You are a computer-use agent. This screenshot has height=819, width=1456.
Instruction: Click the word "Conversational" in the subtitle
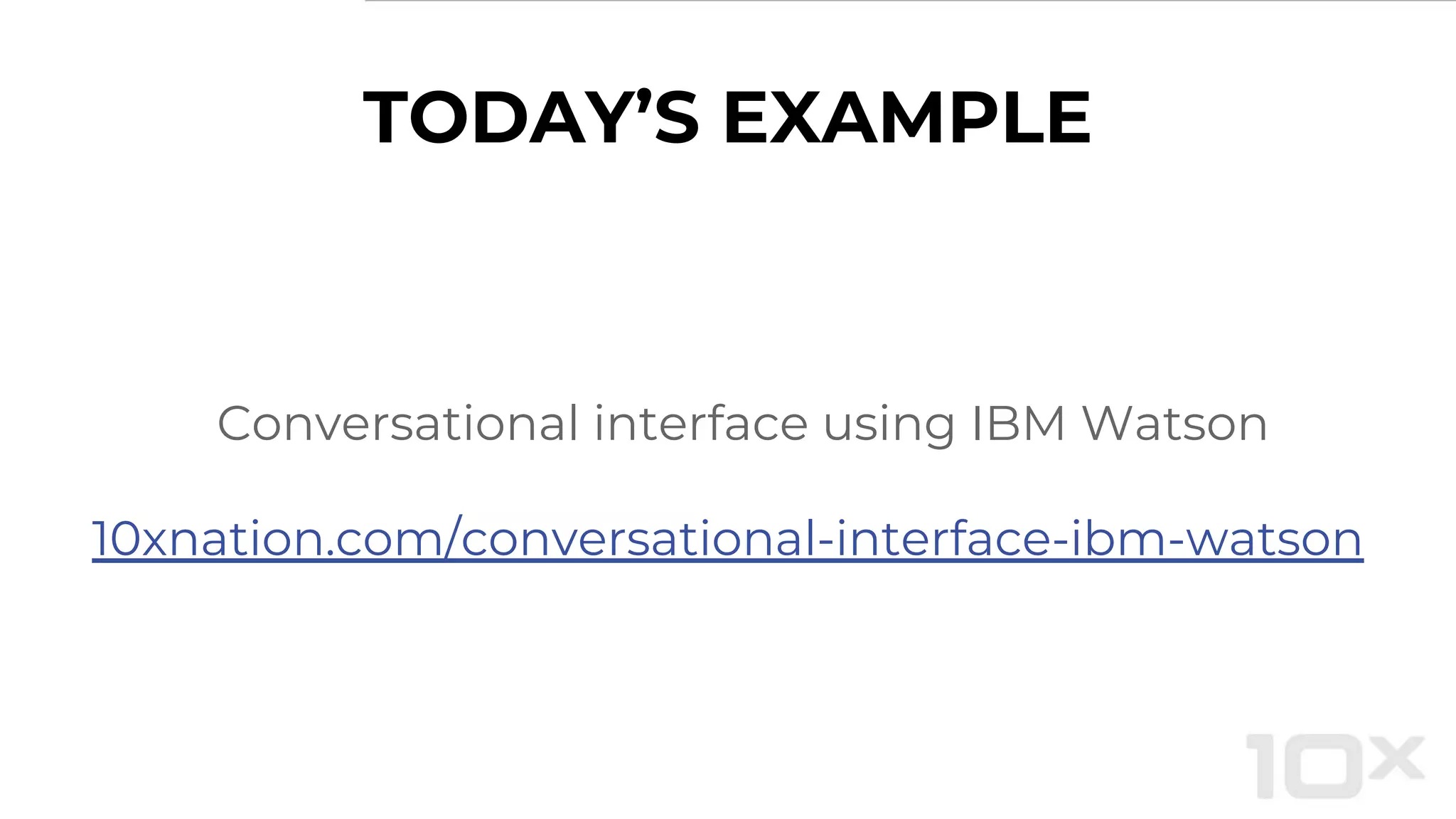click(397, 424)
